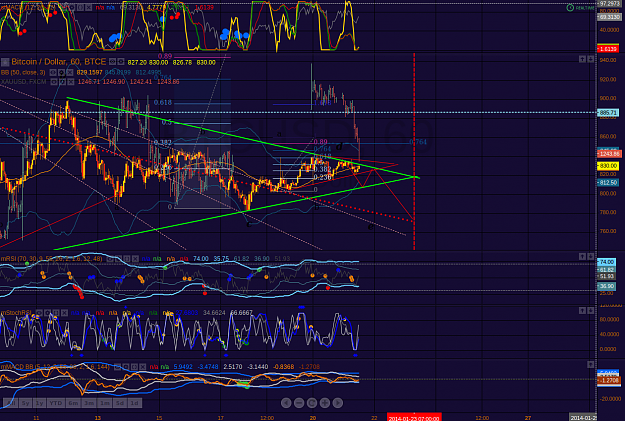This screenshot has height=421, width=625.
Task: Click the 885.71 price label
Action: click(x=608, y=113)
